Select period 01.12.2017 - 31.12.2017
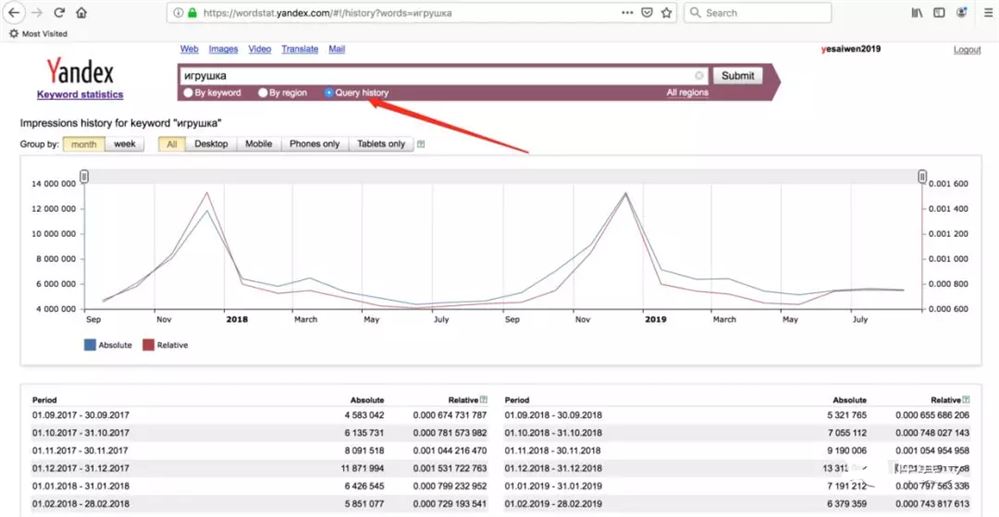The width and height of the screenshot is (999, 517). (x=81, y=468)
